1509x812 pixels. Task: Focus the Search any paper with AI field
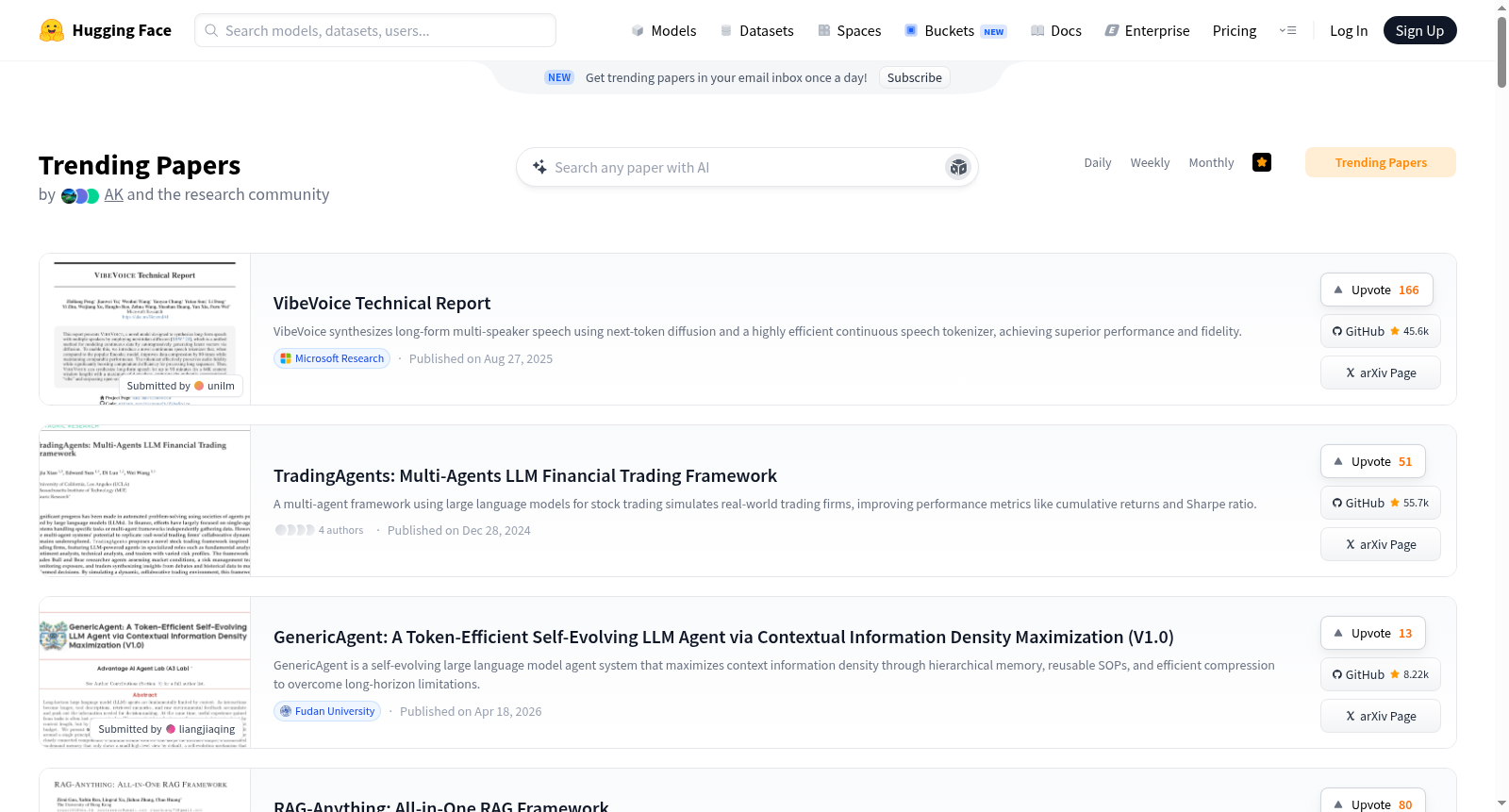pos(747,167)
